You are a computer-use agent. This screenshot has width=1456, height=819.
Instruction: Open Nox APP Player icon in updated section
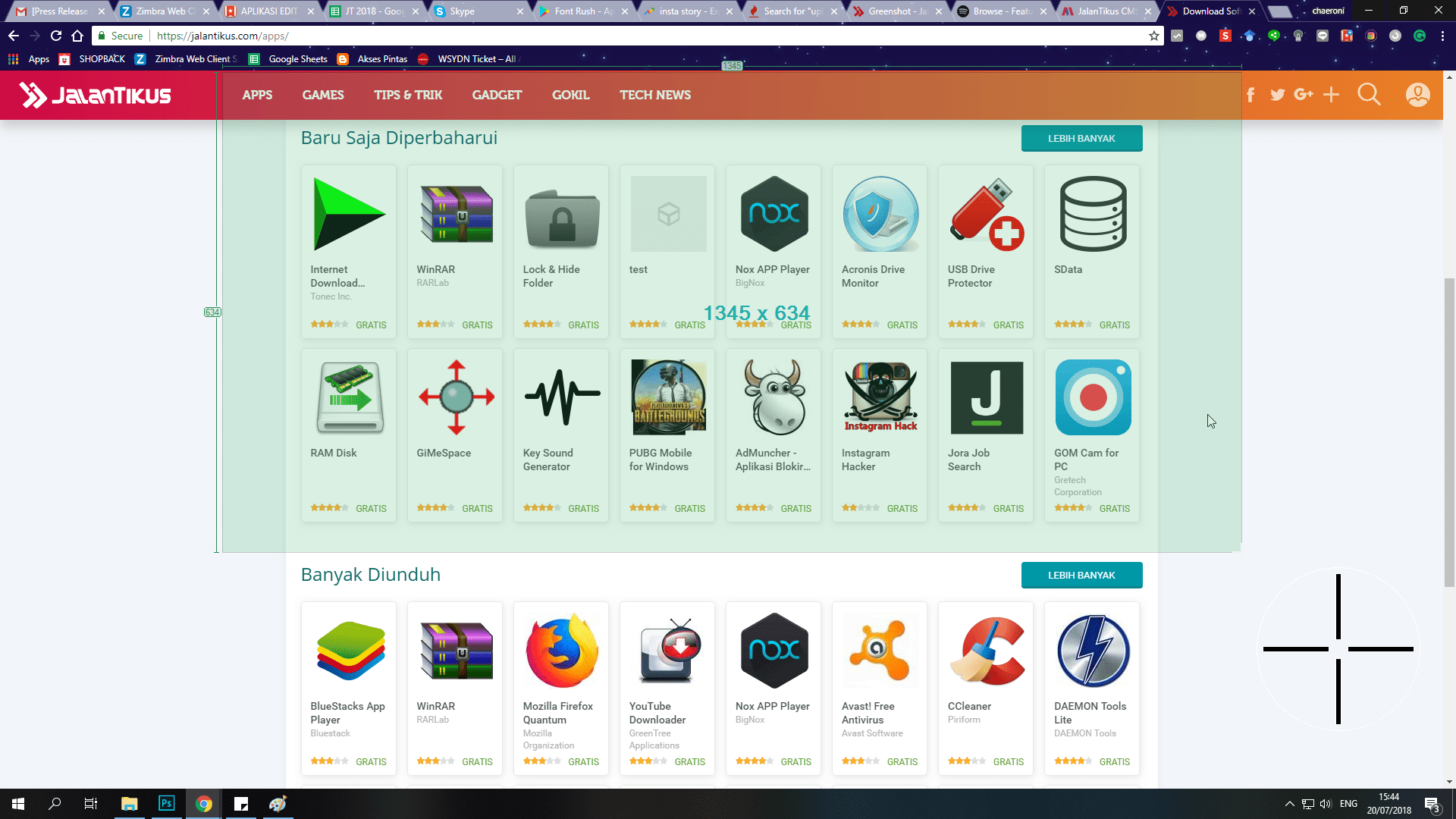point(774,214)
